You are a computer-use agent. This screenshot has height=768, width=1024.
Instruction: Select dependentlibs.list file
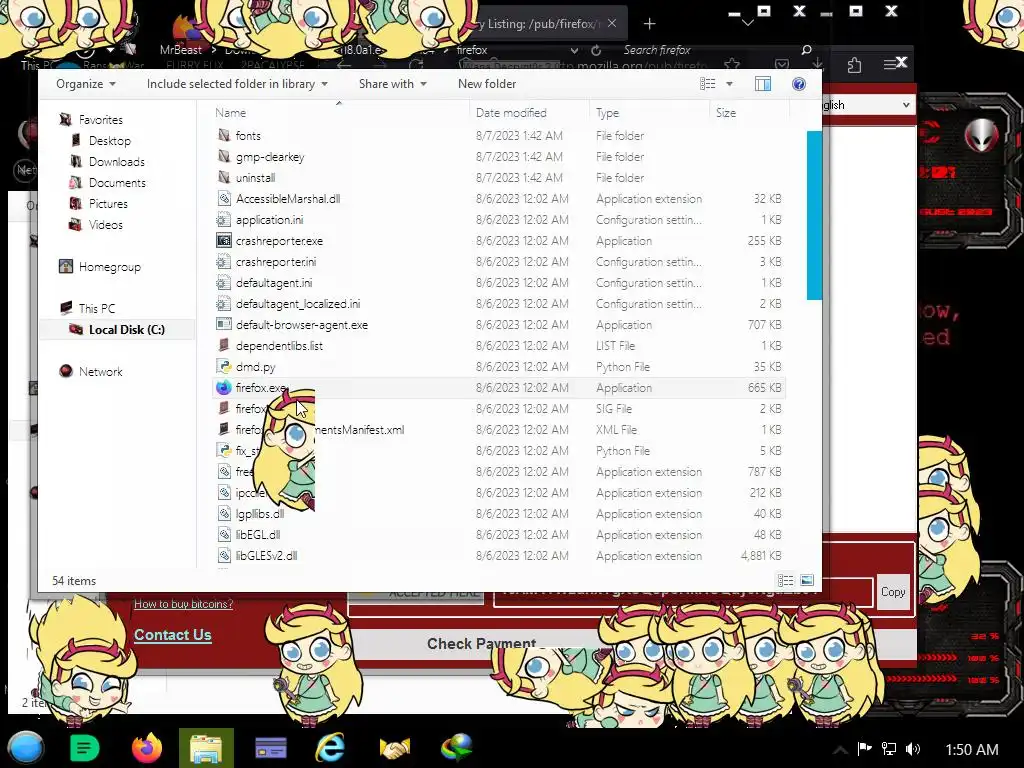point(279,345)
